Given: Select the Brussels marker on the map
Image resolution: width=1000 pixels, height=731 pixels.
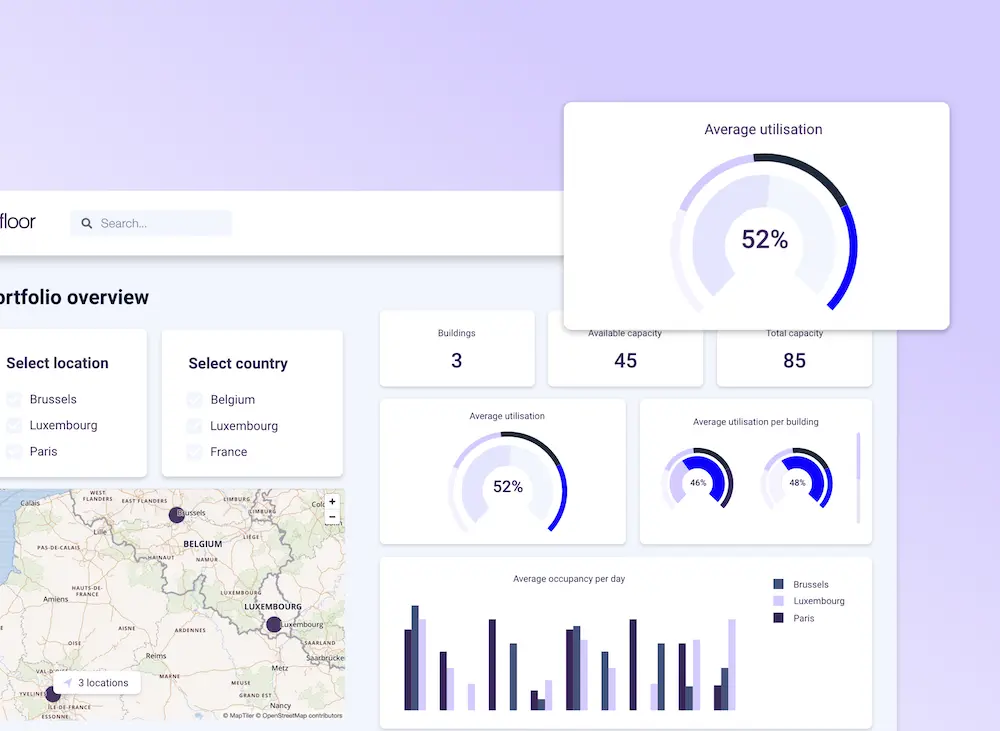Looking at the screenshot, I should tap(175, 515).
